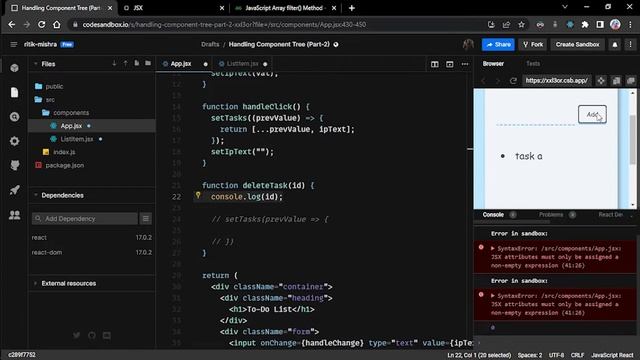Viewport: 640px width, 360px height.
Task: Open Deployment rocket in sidebar
Action: (x=14, y=190)
